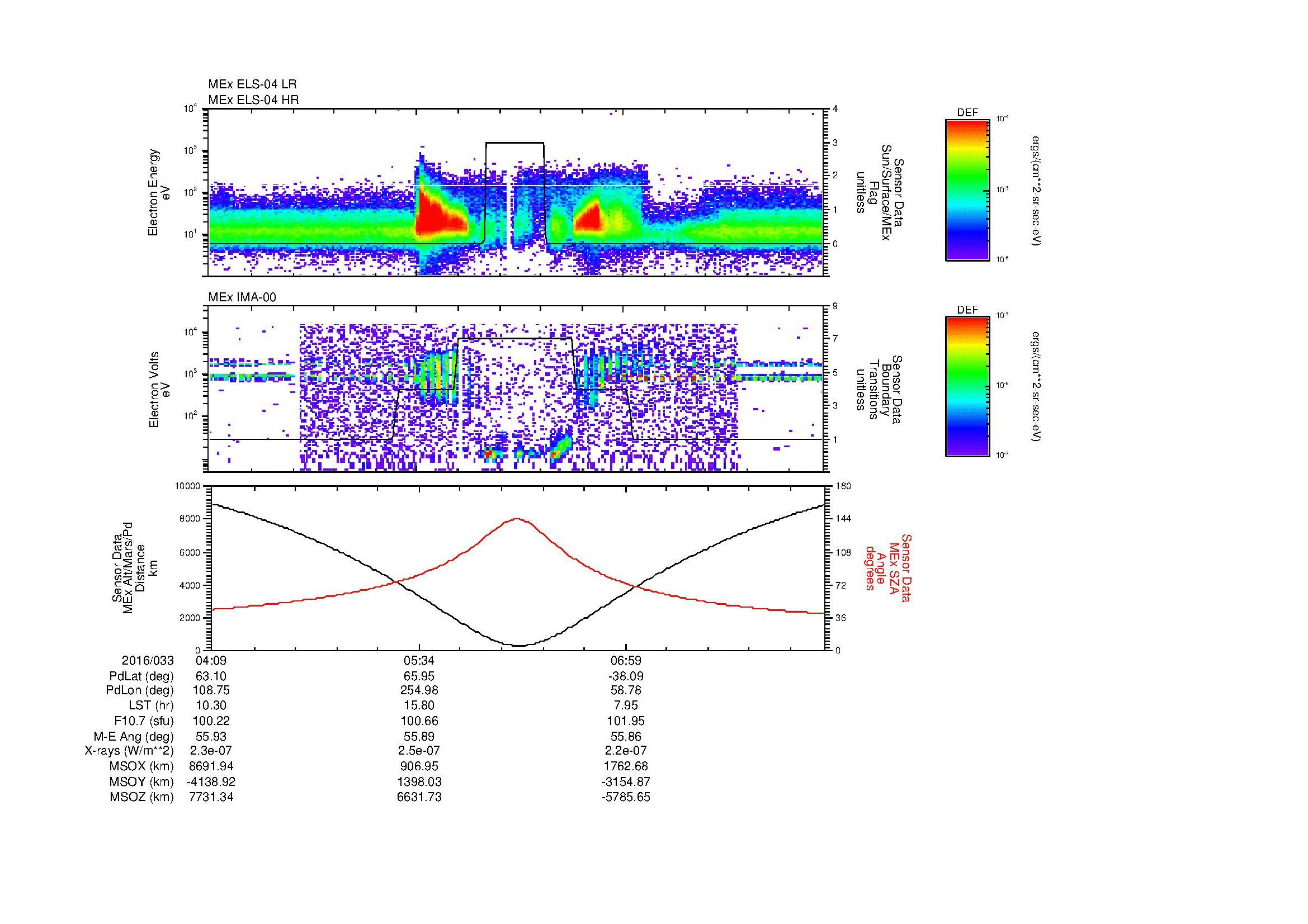Viewport: 1308px width, 924px height.
Task: Click the "F10.7 (sfu)" row label
Action: 143,721
